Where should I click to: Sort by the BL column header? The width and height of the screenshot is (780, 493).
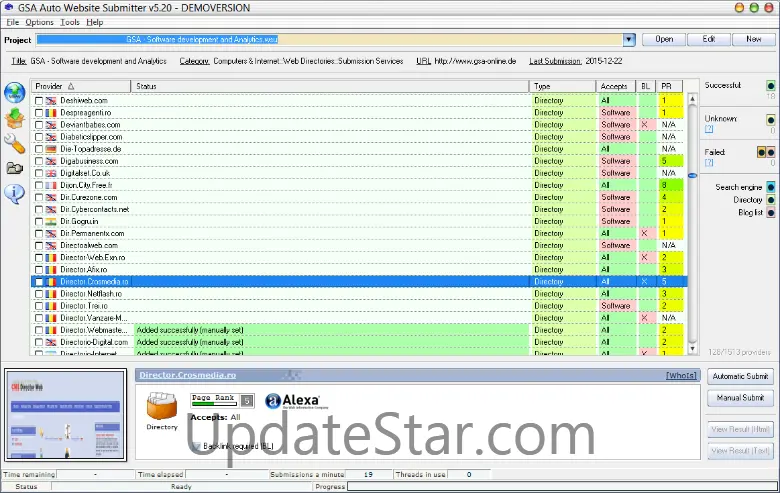(646, 86)
